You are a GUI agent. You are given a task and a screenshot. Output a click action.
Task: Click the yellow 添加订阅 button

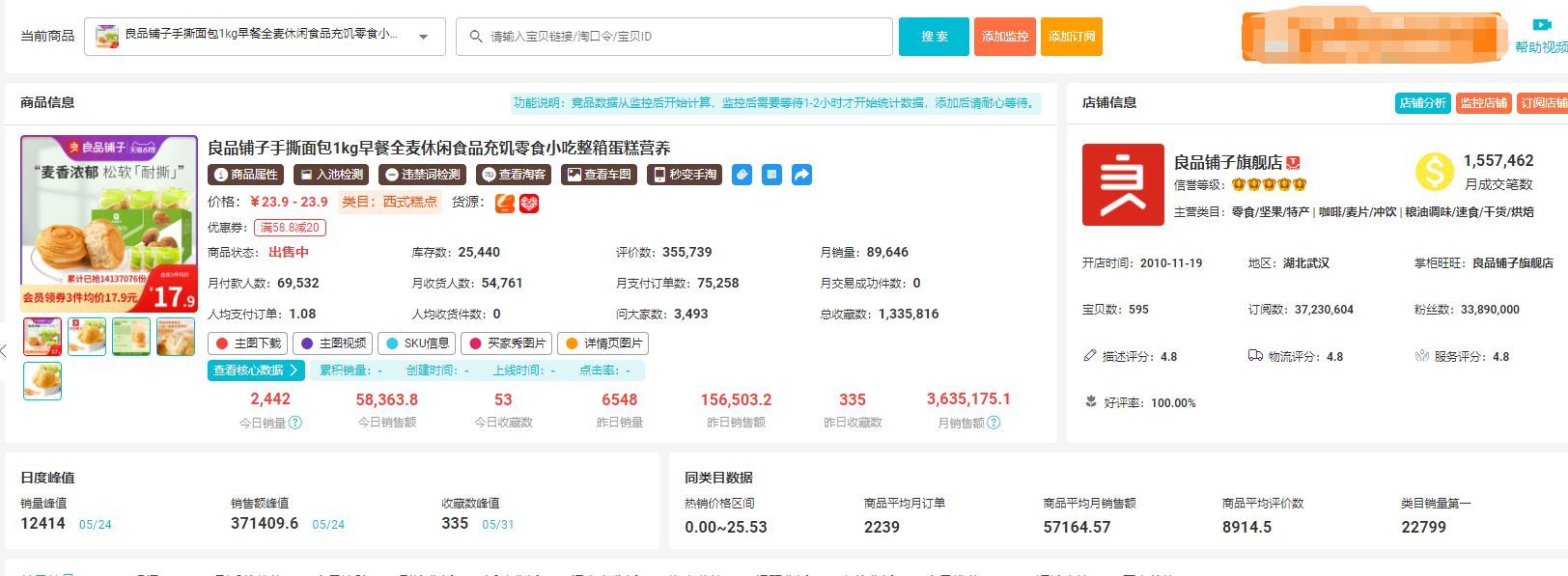click(x=1072, y=37)
